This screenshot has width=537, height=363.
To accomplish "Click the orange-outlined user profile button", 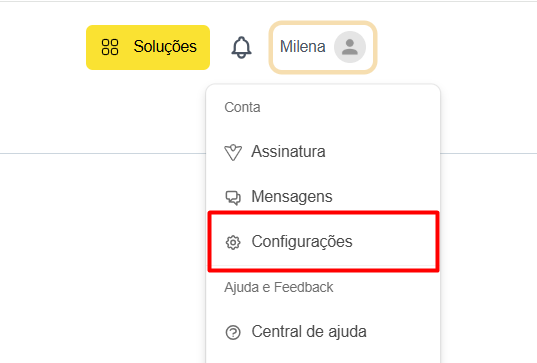I will [323, 47].
